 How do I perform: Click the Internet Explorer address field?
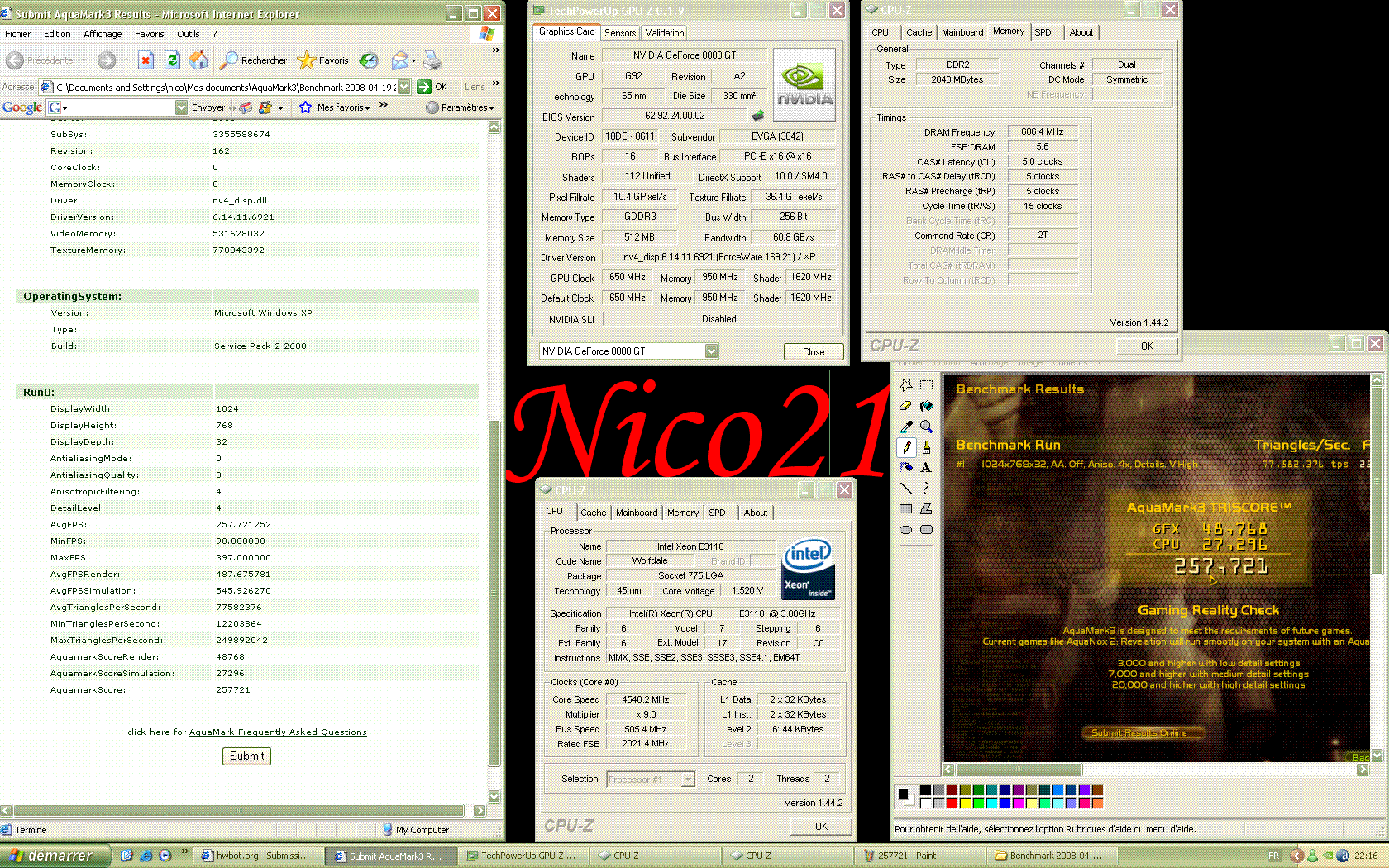coord(225,87)
